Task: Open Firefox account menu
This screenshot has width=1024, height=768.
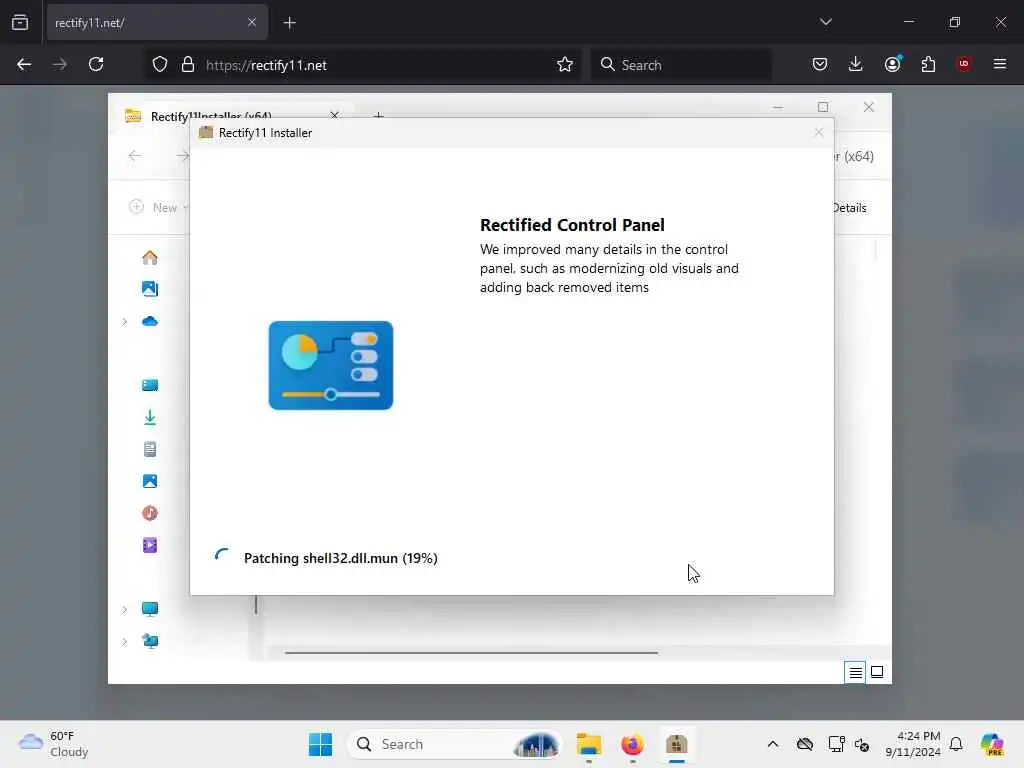Action: pyautogui.click(x=893, y=64)
